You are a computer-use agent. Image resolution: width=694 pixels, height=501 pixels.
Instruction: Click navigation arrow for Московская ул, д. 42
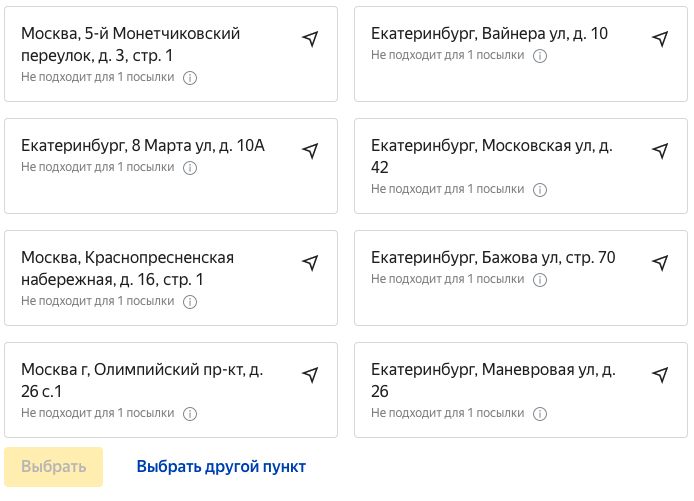(x=660, y=151)
